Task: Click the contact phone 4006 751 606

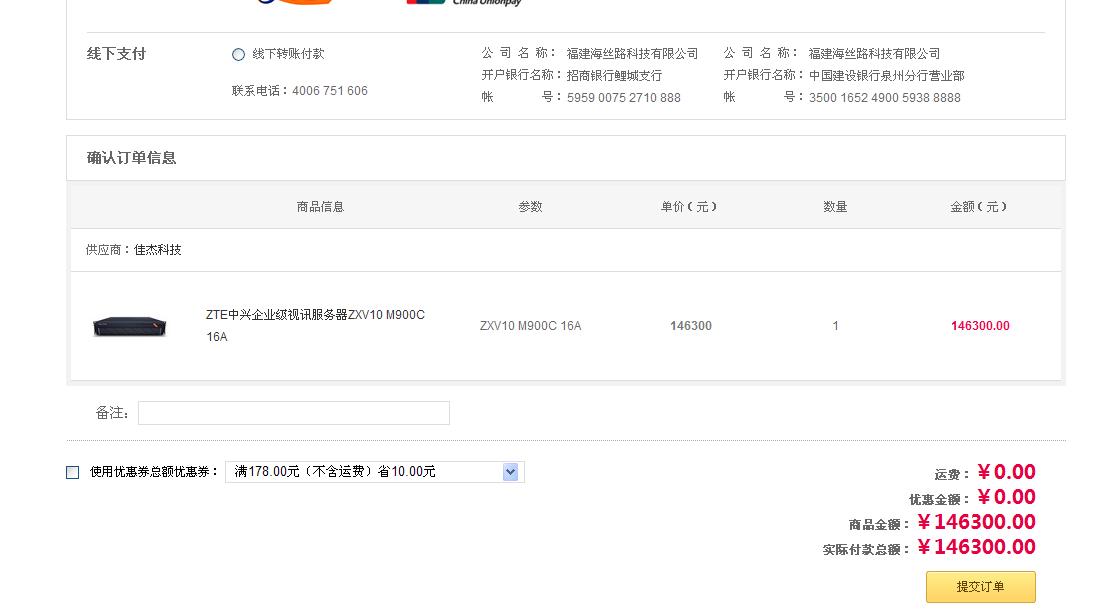Action: [x=329, y=91]
